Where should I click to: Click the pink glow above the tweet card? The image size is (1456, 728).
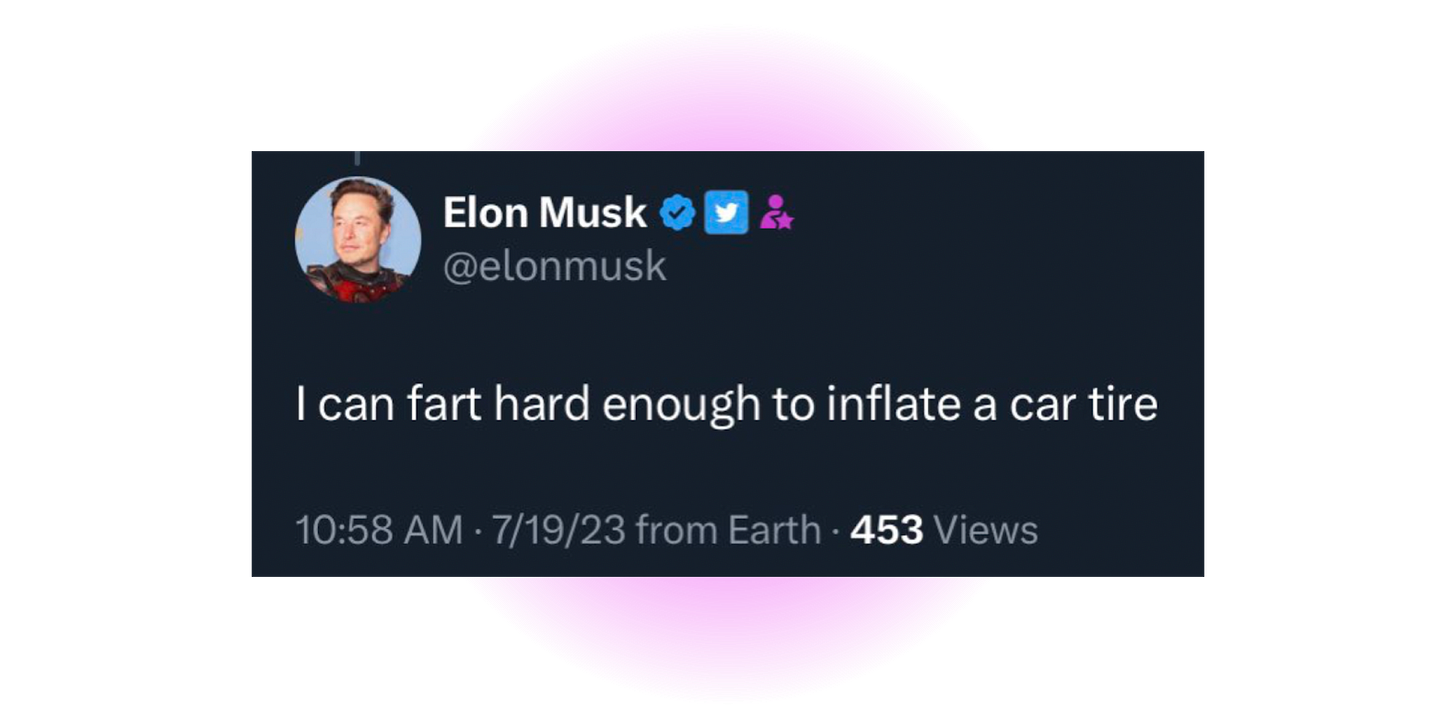point(728,100)
